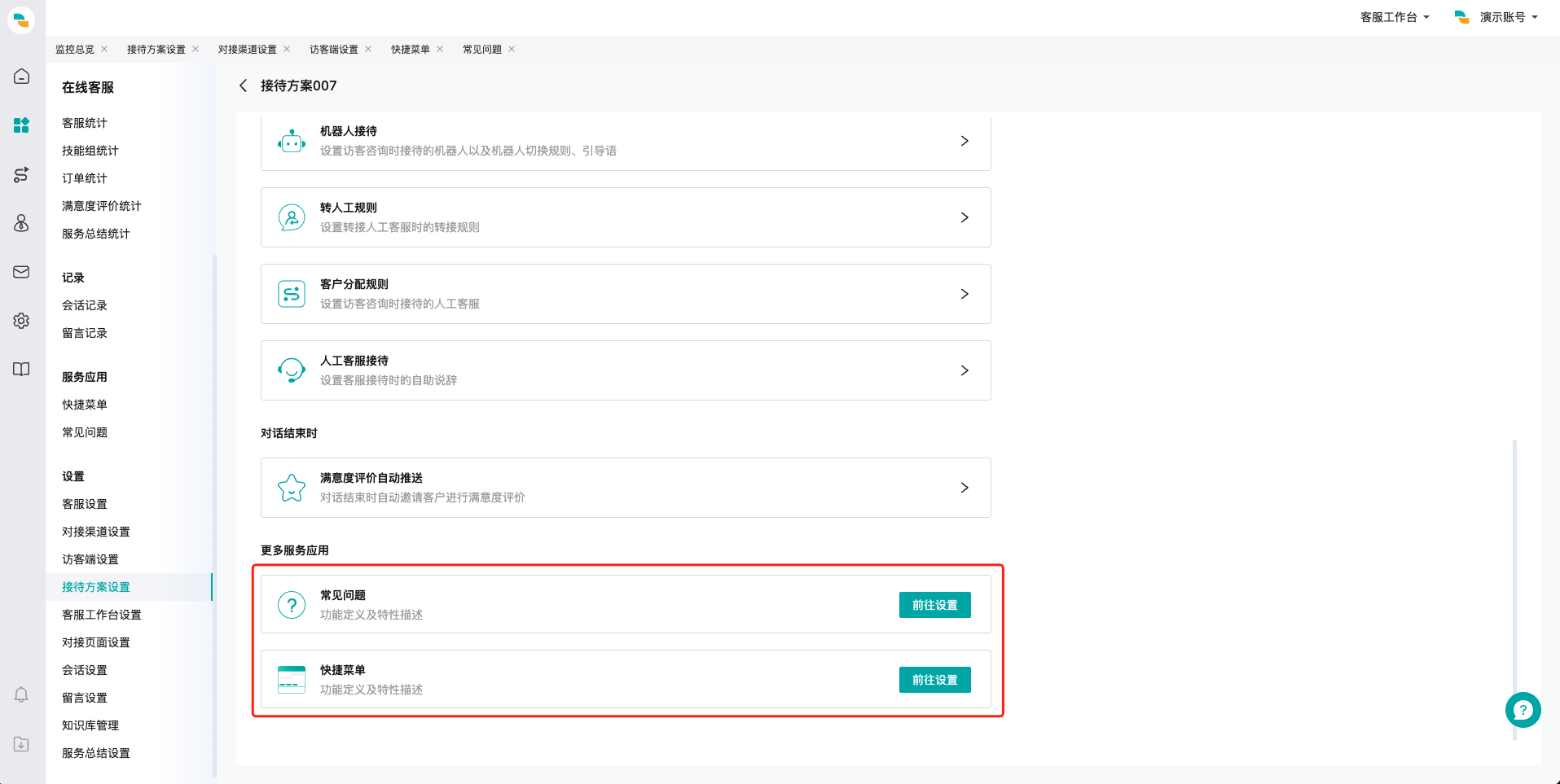The image size is (1560, 784).
Task: Open the mail envelope icon
Action: pos(22,272)
